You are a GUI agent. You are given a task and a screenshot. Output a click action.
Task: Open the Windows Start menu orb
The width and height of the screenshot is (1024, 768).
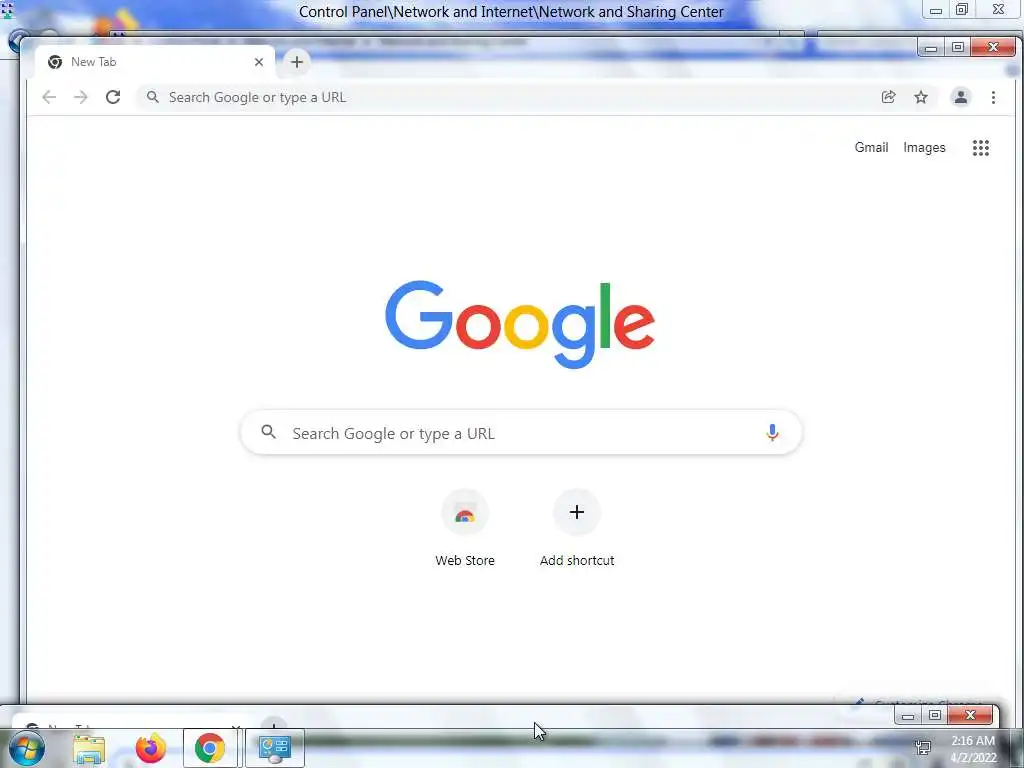[26, 748]
